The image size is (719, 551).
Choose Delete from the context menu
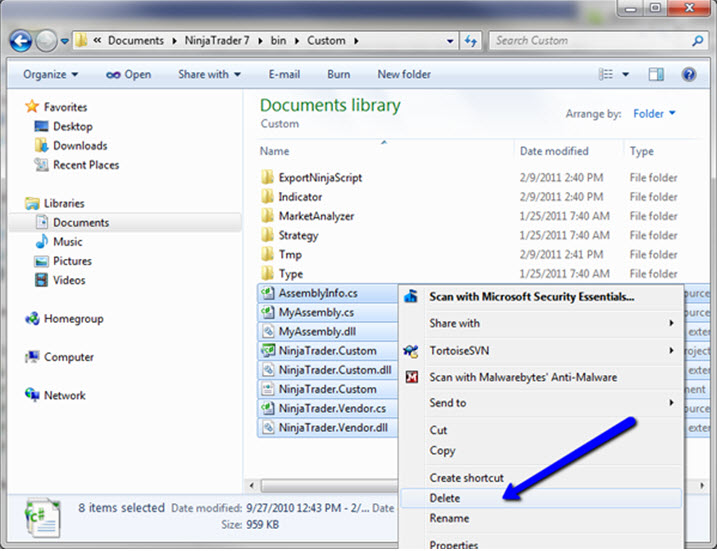pos(541,498)
